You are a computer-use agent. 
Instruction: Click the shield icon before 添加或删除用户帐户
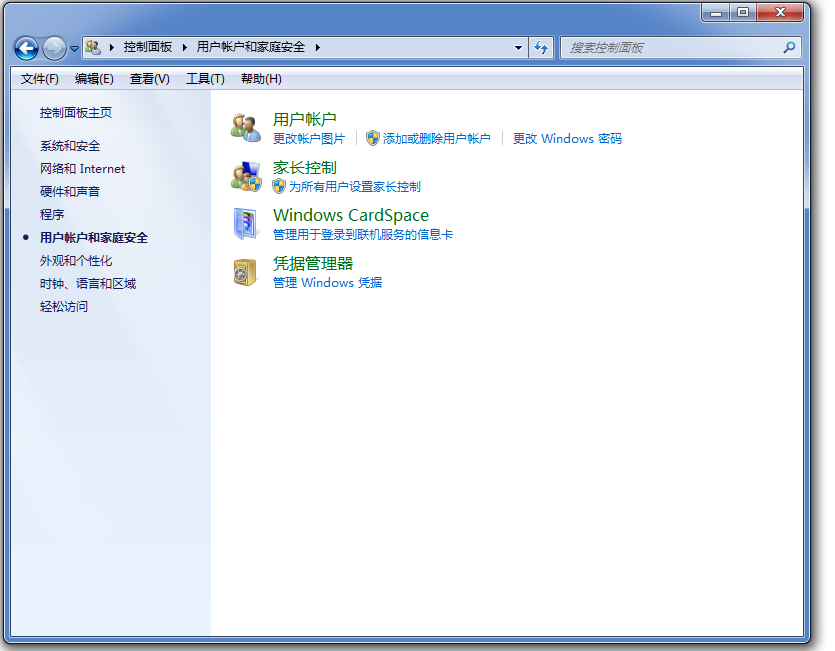point(373,139)
